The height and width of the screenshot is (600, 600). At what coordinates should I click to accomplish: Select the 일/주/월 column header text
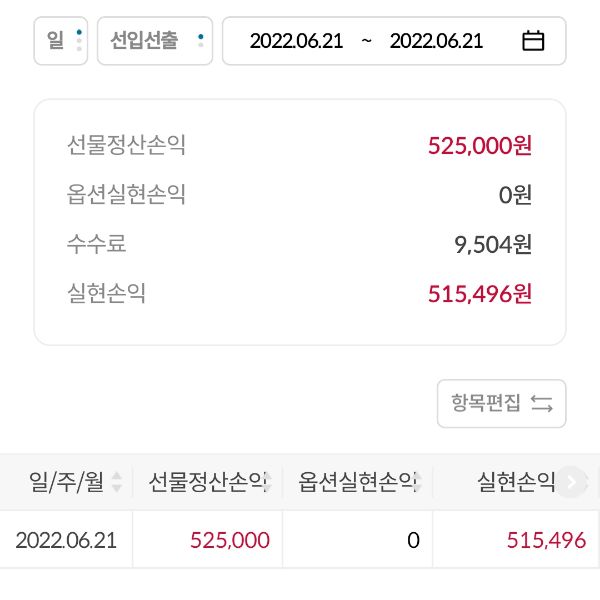(x=66, y=482)
